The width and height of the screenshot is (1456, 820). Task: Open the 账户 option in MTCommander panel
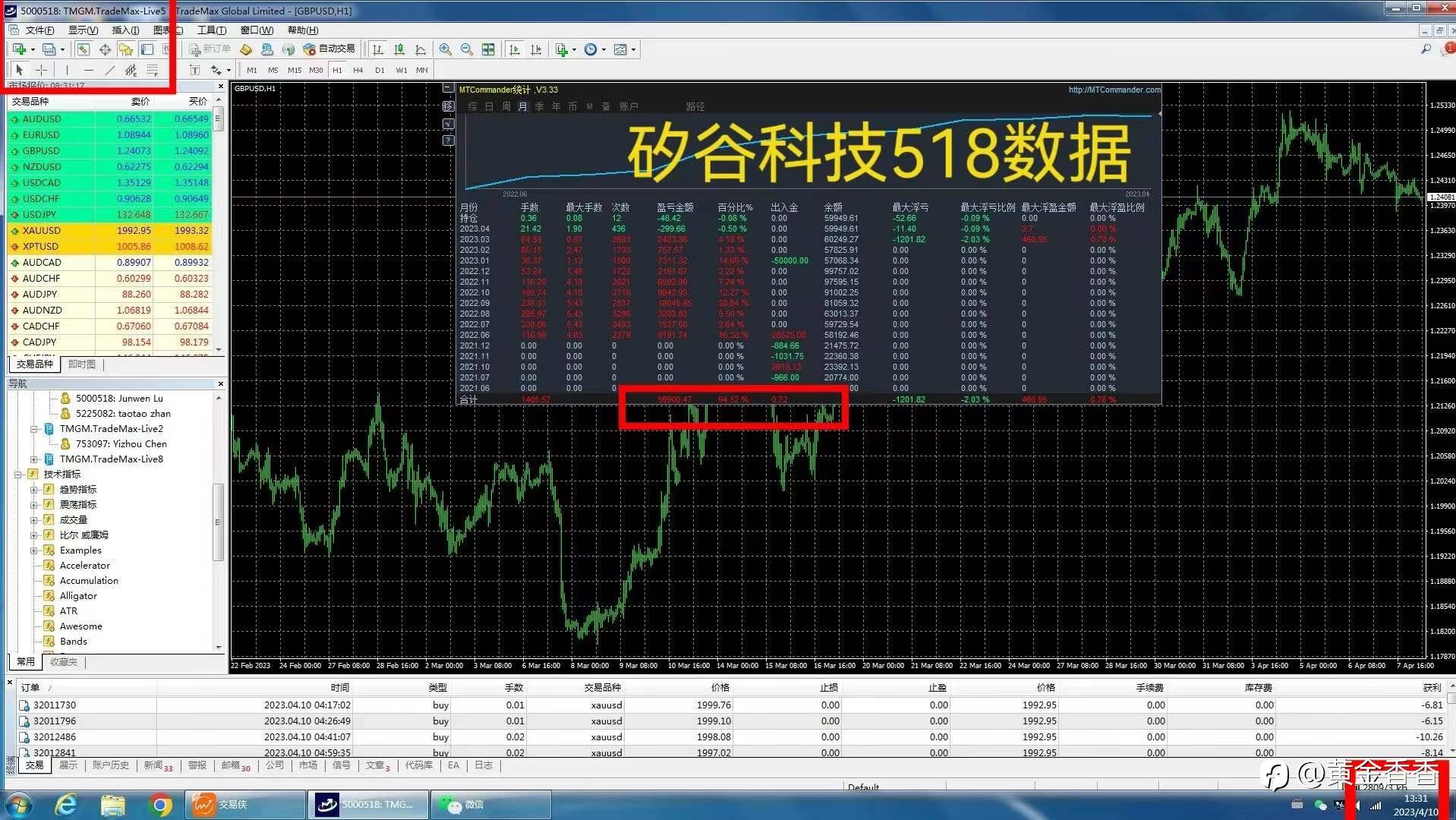(x=629, y=107)
